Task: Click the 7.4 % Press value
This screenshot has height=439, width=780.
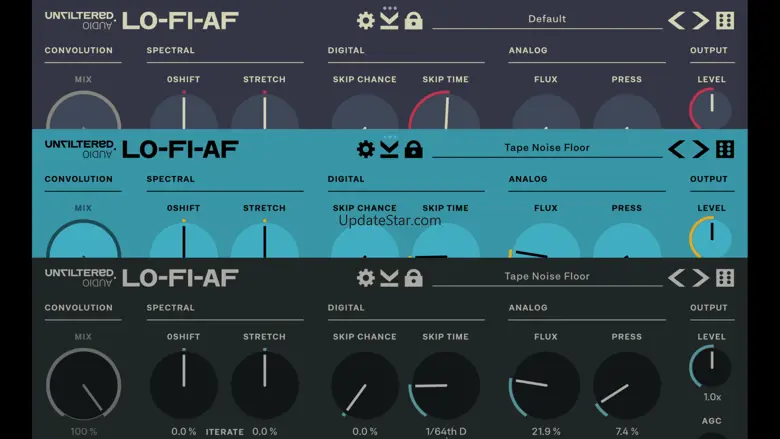Action: pos(627,432)
